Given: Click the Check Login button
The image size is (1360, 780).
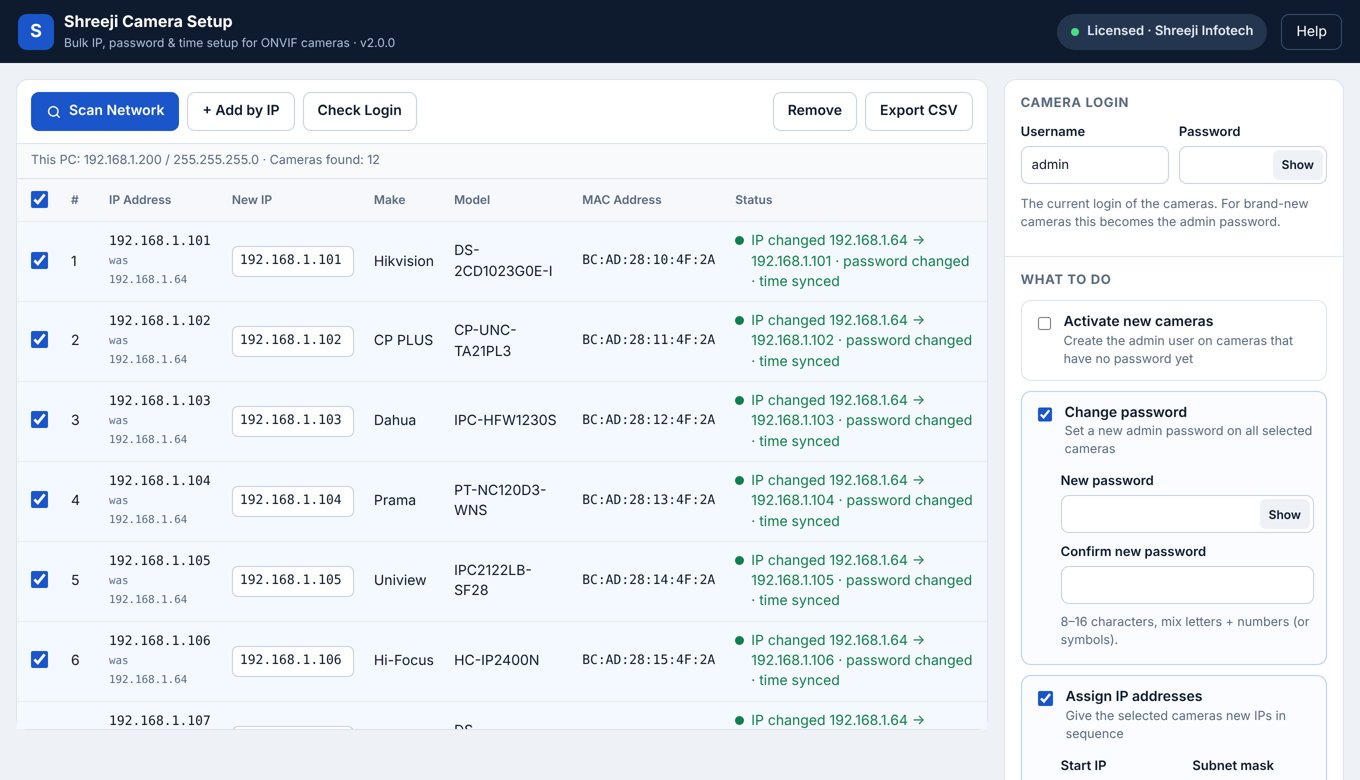Looking at the screenshot, I should point(359,111).
